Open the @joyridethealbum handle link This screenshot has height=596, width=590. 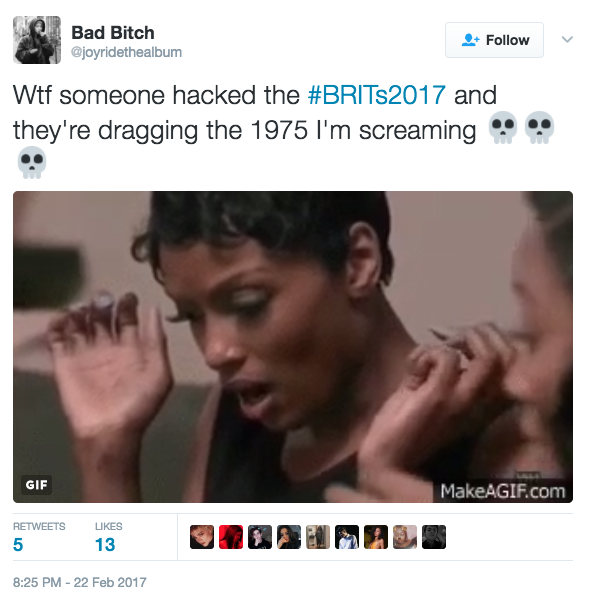(x=126, y=52)
